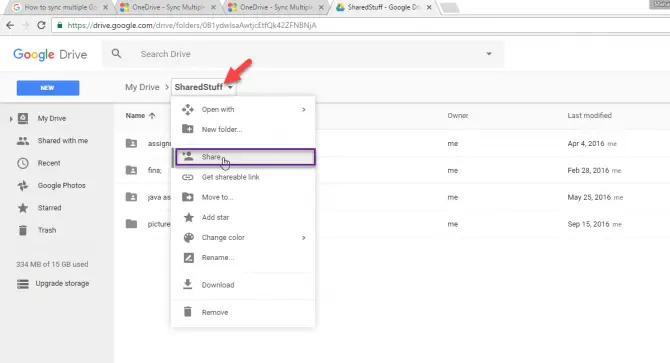Reload the page with refresh icon
The height and width of the screenshot is (363, 670).
[41, 25]
